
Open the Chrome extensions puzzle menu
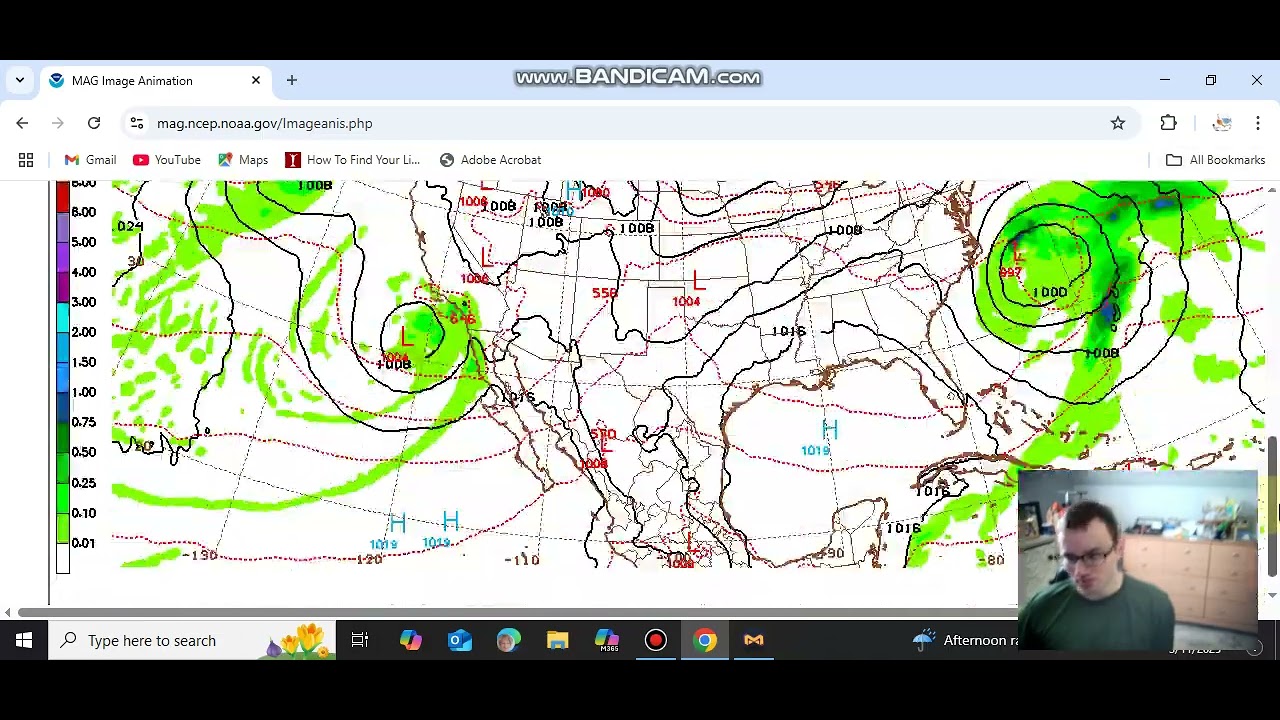click(1168, 123)
